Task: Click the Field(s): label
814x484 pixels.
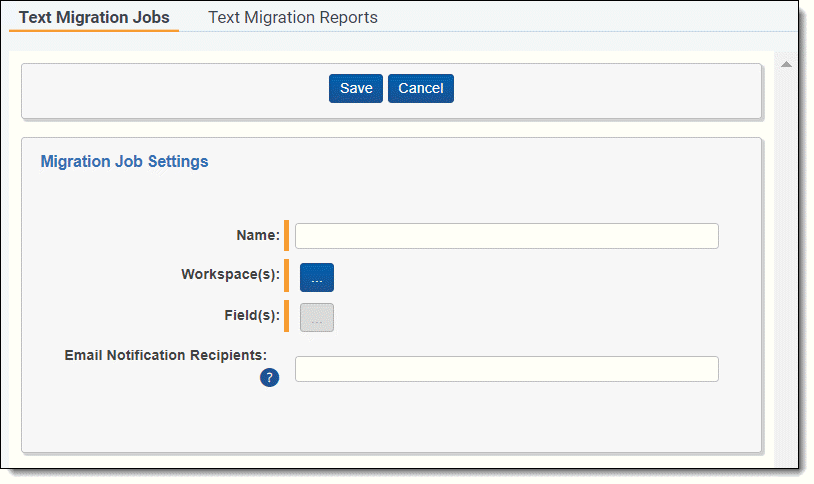Action: (251, 314)
